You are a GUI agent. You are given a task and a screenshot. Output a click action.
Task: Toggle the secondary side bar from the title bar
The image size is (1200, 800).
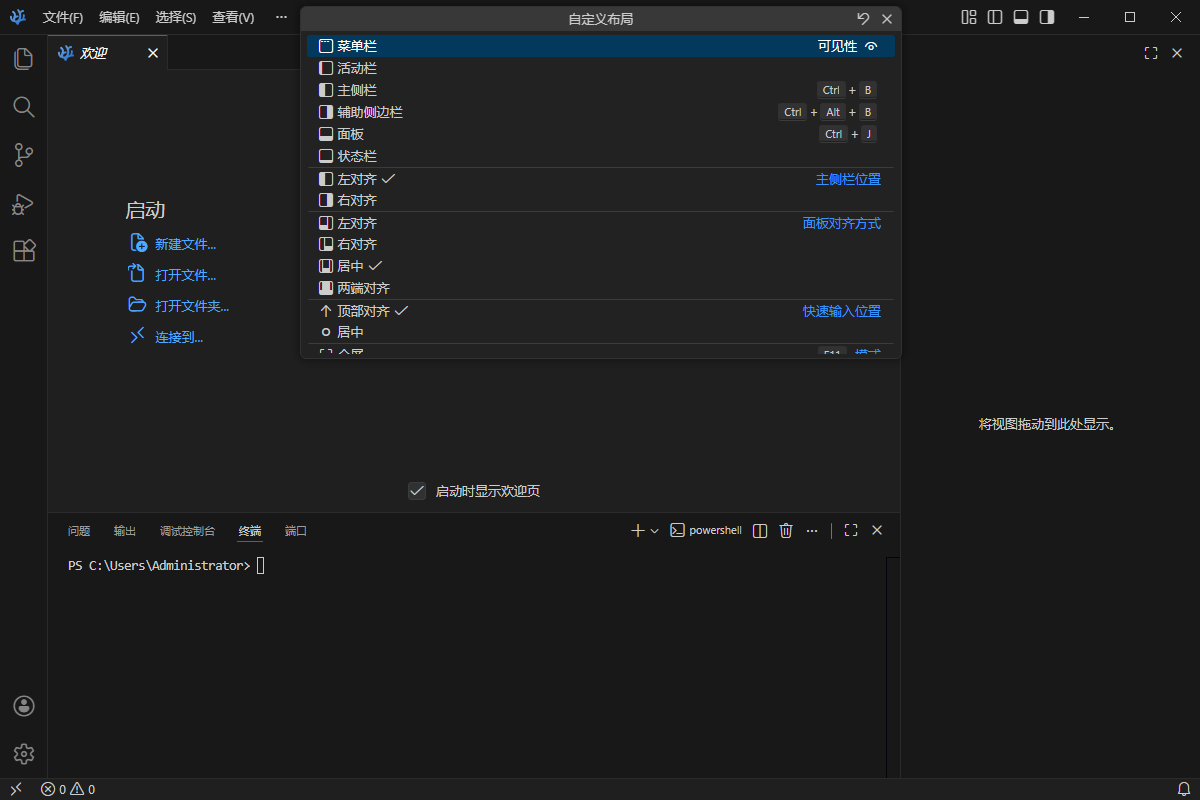pyautogui.click(x=1046, y=17)
